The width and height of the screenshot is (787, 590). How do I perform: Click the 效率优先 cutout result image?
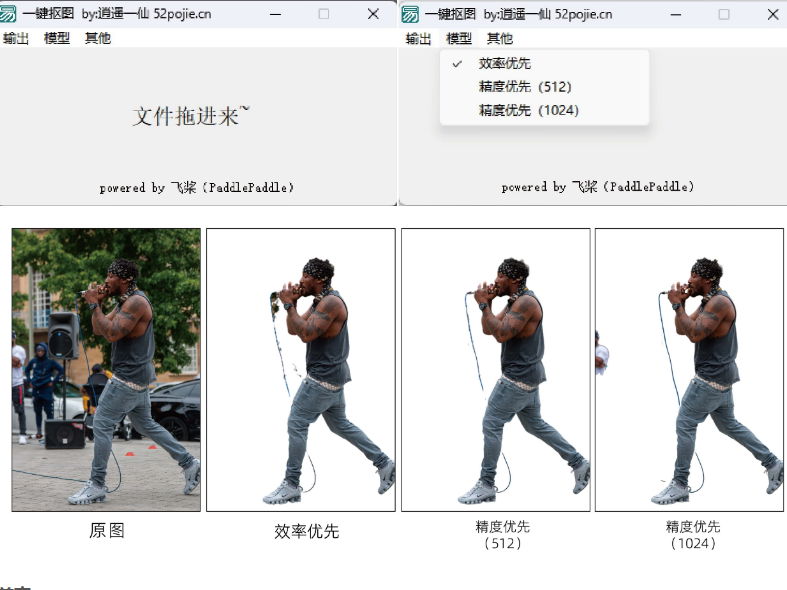(300, 369)
